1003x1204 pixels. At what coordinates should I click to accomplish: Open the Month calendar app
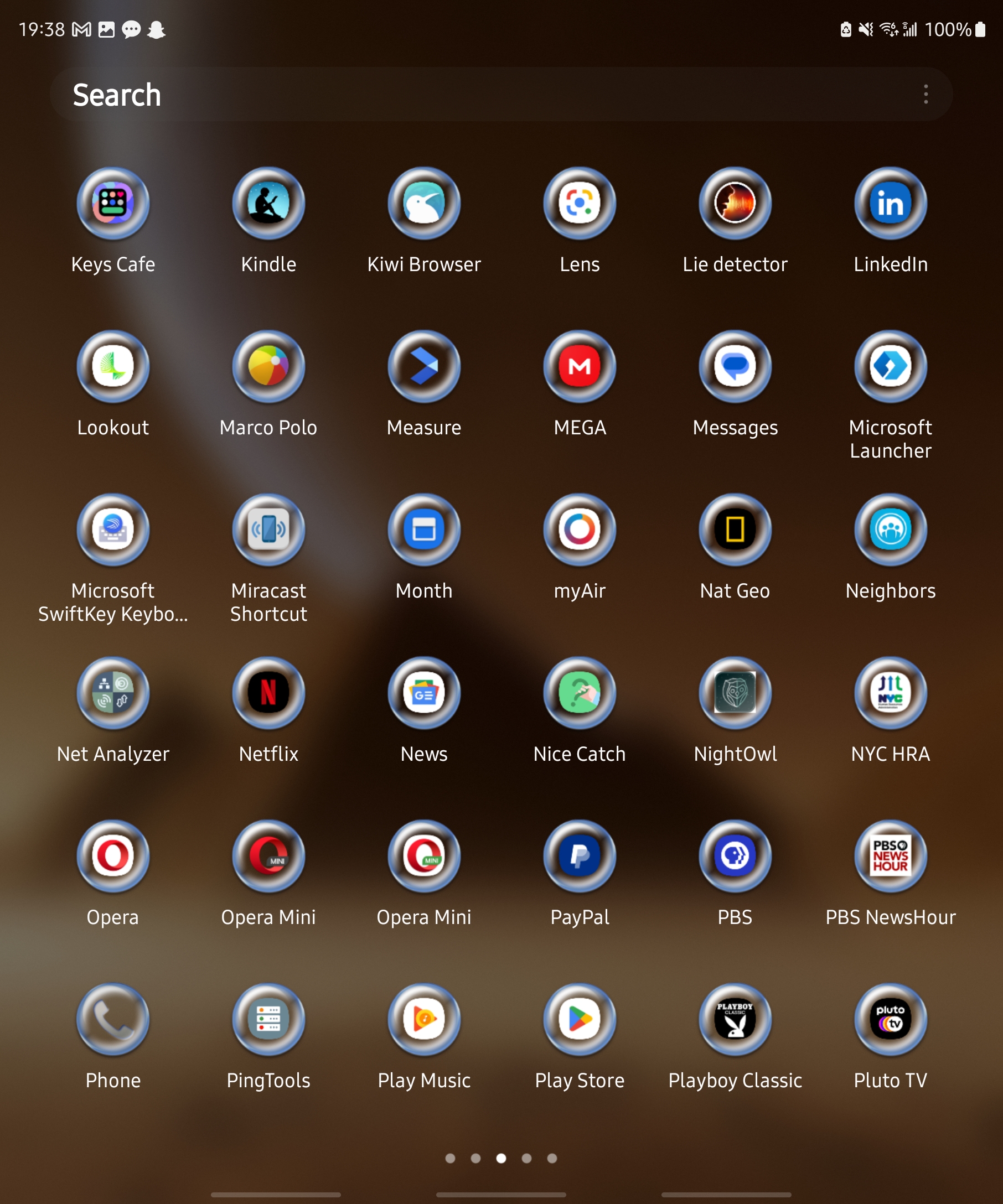pos(424,530)
